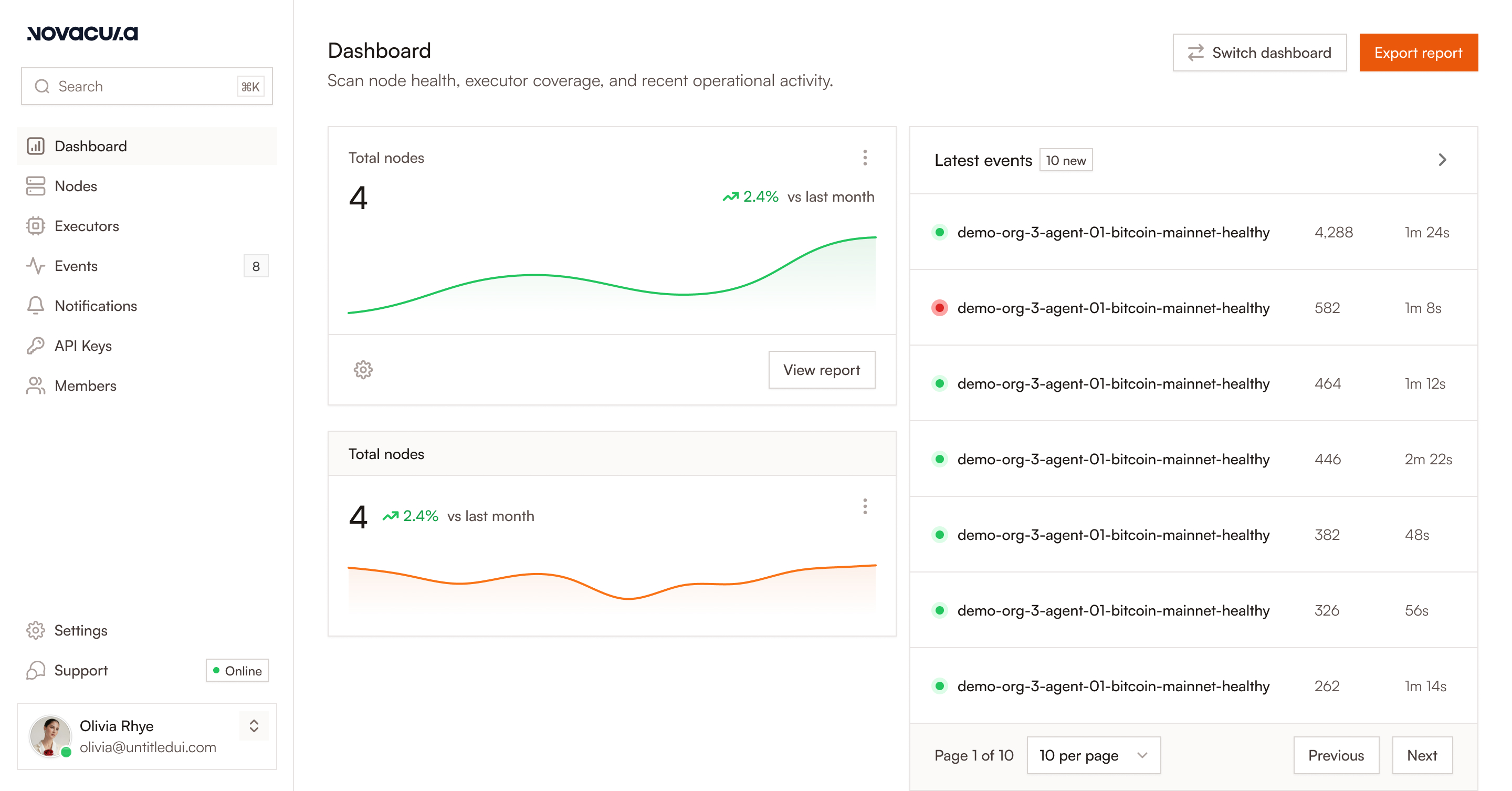Click duration 2m 22s
Image resolution: width=1512 pixels, height=791 pixels.
[1428, 459]
